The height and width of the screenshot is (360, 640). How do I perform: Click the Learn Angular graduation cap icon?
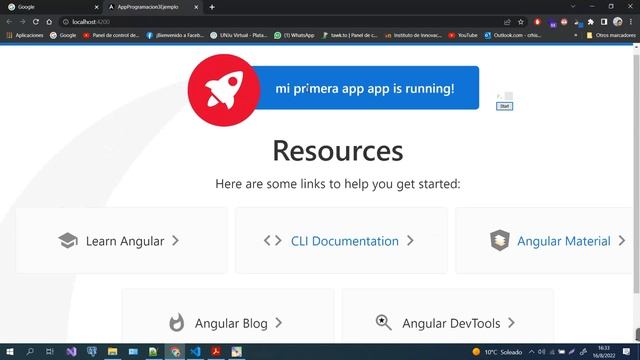tap(68, 241)
